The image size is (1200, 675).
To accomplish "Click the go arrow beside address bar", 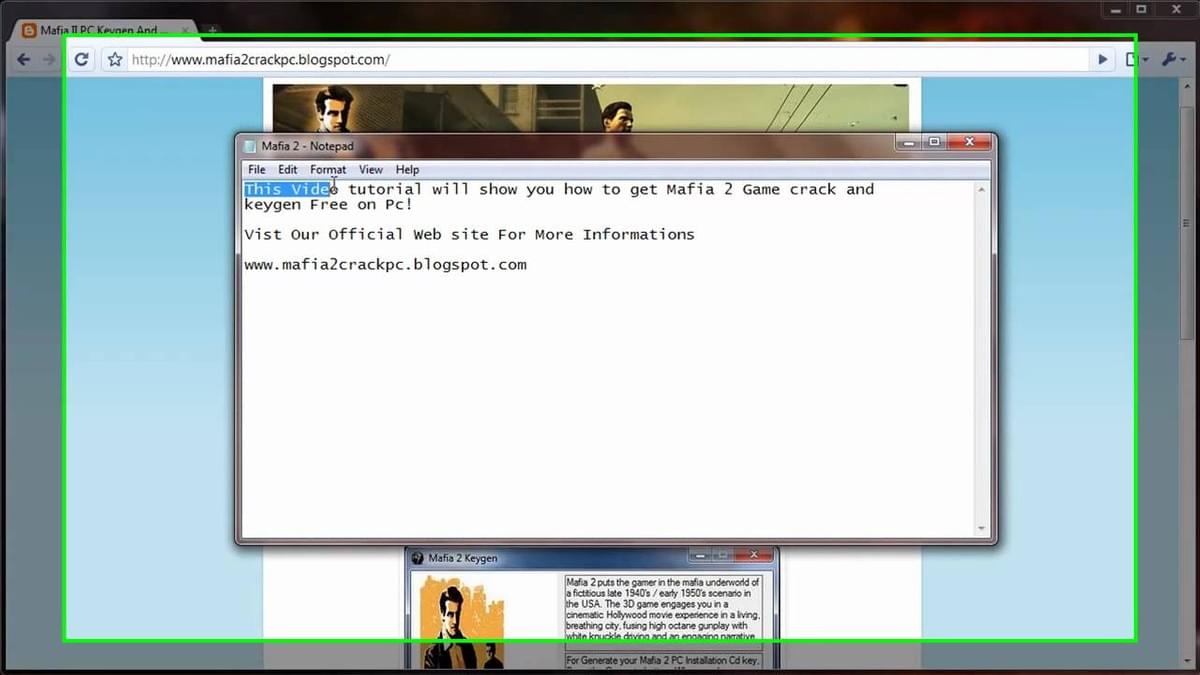I will tap(1103, 59).
